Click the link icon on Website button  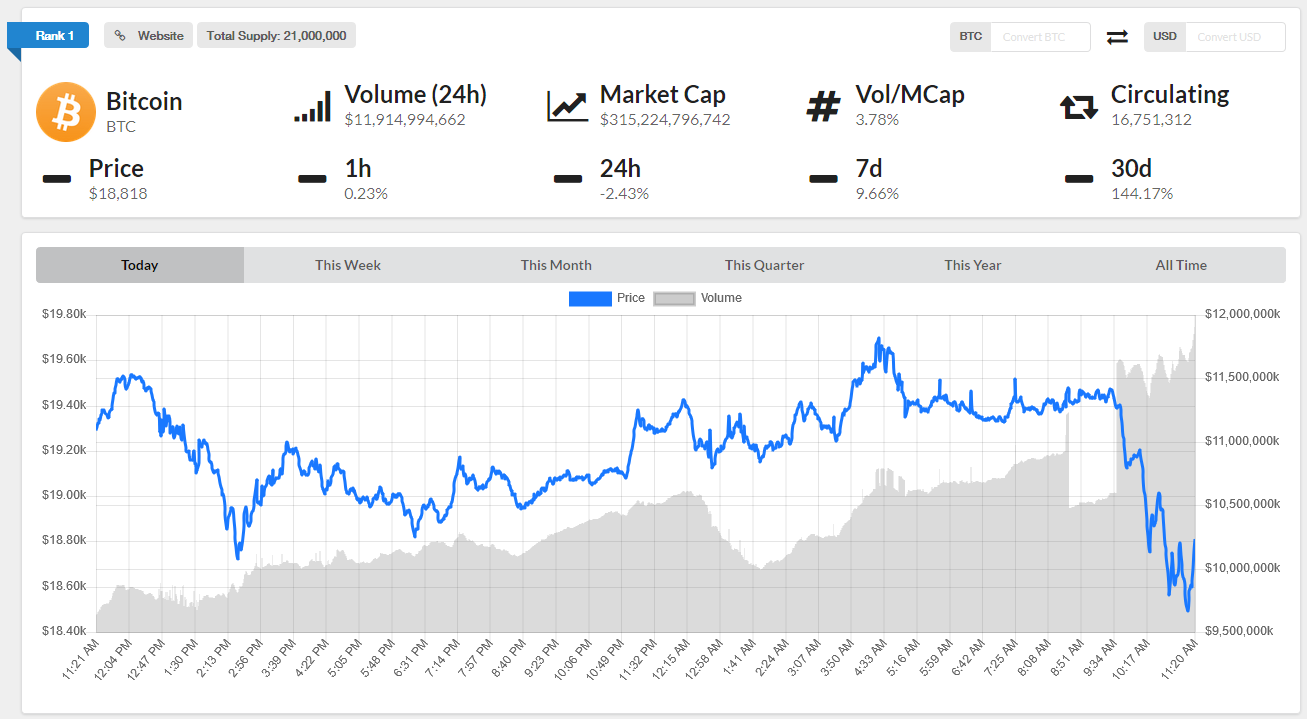point(120,36)
